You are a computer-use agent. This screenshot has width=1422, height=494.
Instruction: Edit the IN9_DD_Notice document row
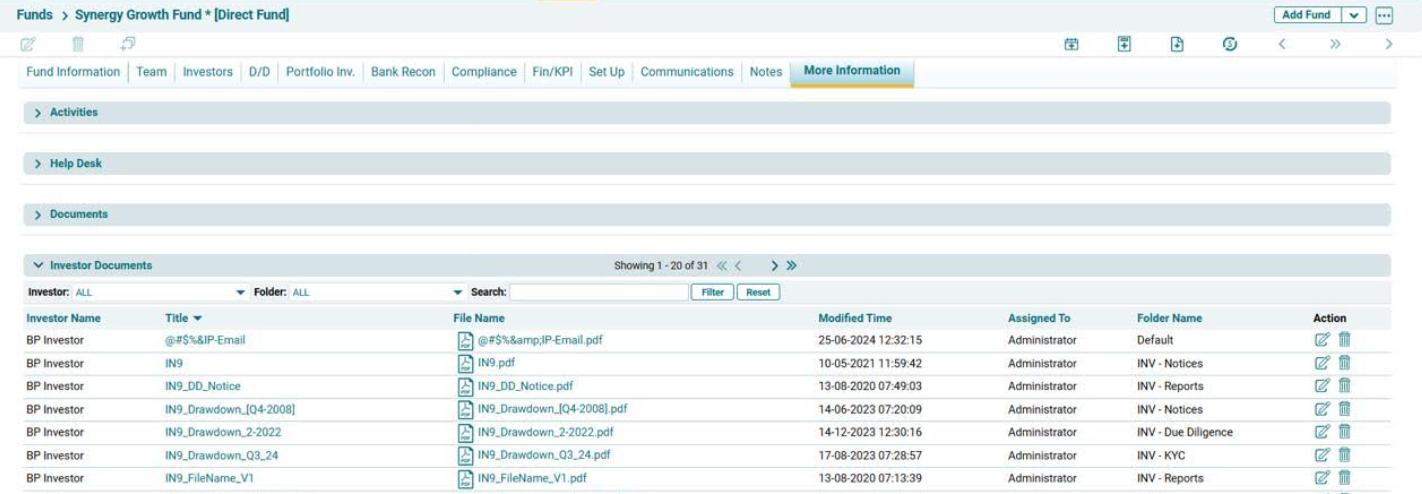[x=1323, y=386]
